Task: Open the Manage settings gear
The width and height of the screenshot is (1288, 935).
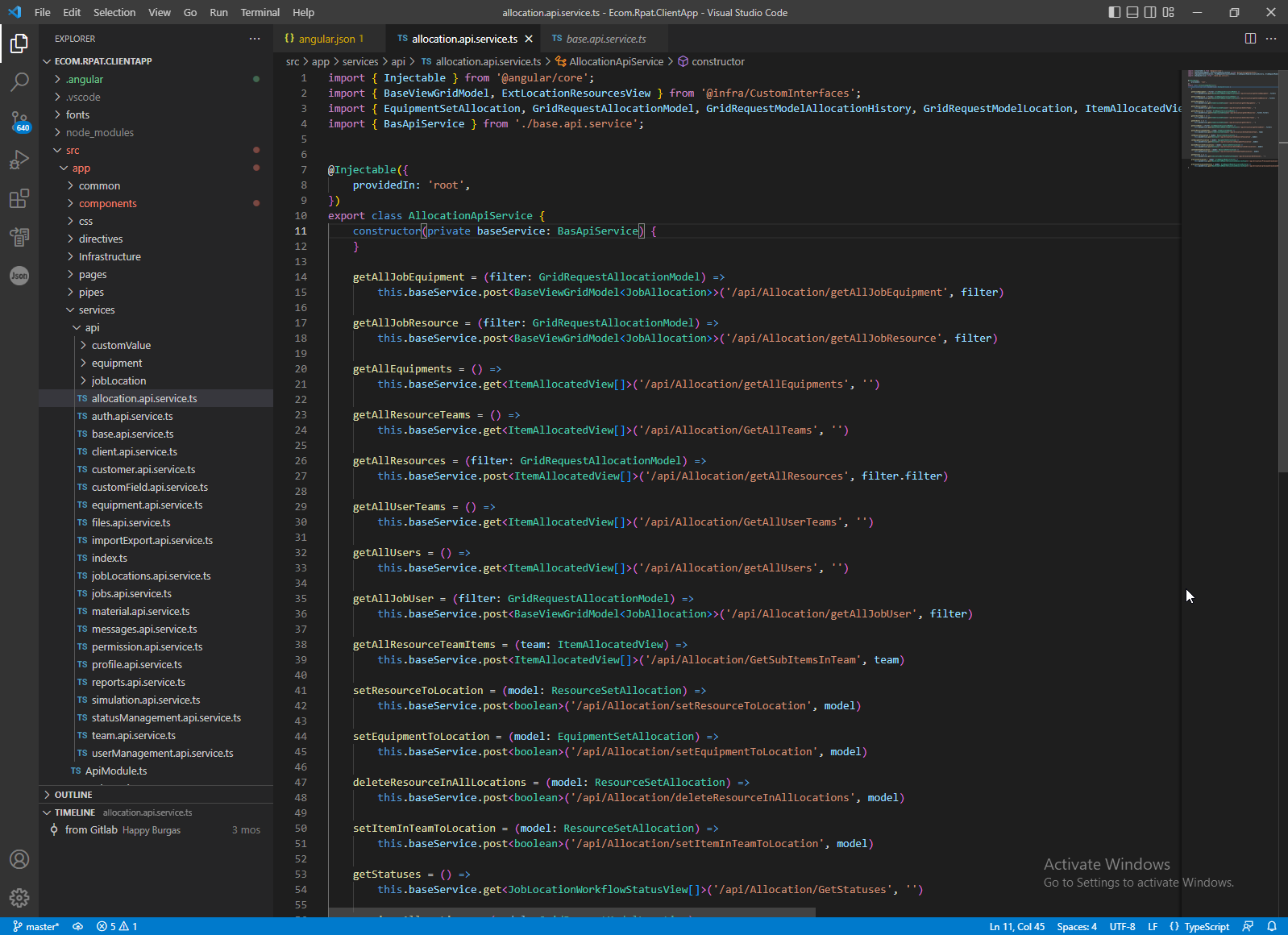Action: (19, 897)
